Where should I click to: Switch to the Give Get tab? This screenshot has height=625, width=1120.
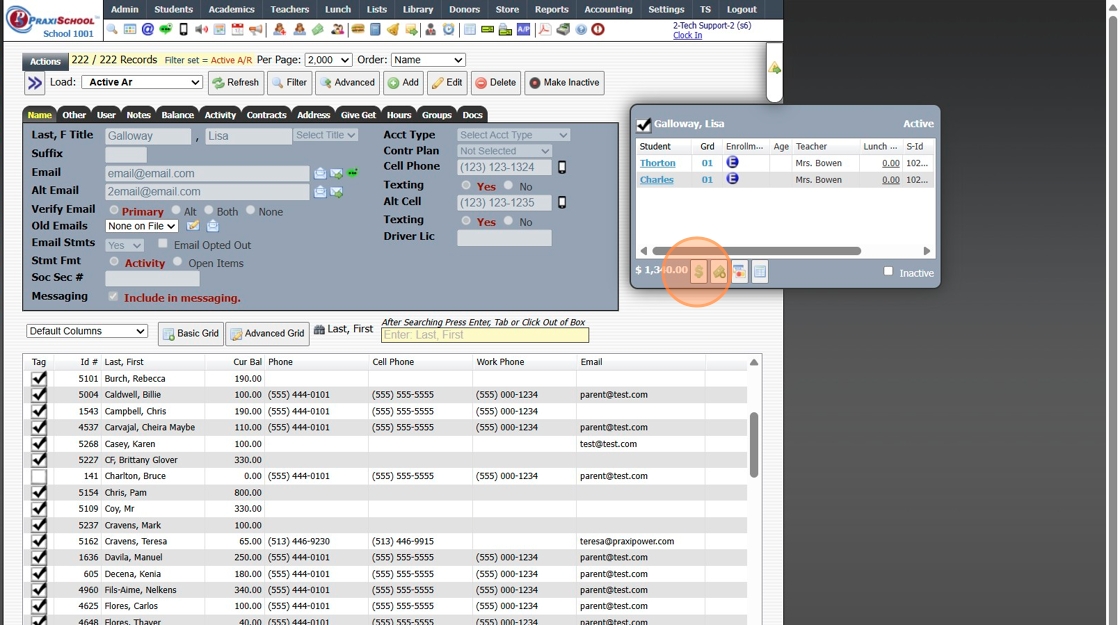[358, 115]
